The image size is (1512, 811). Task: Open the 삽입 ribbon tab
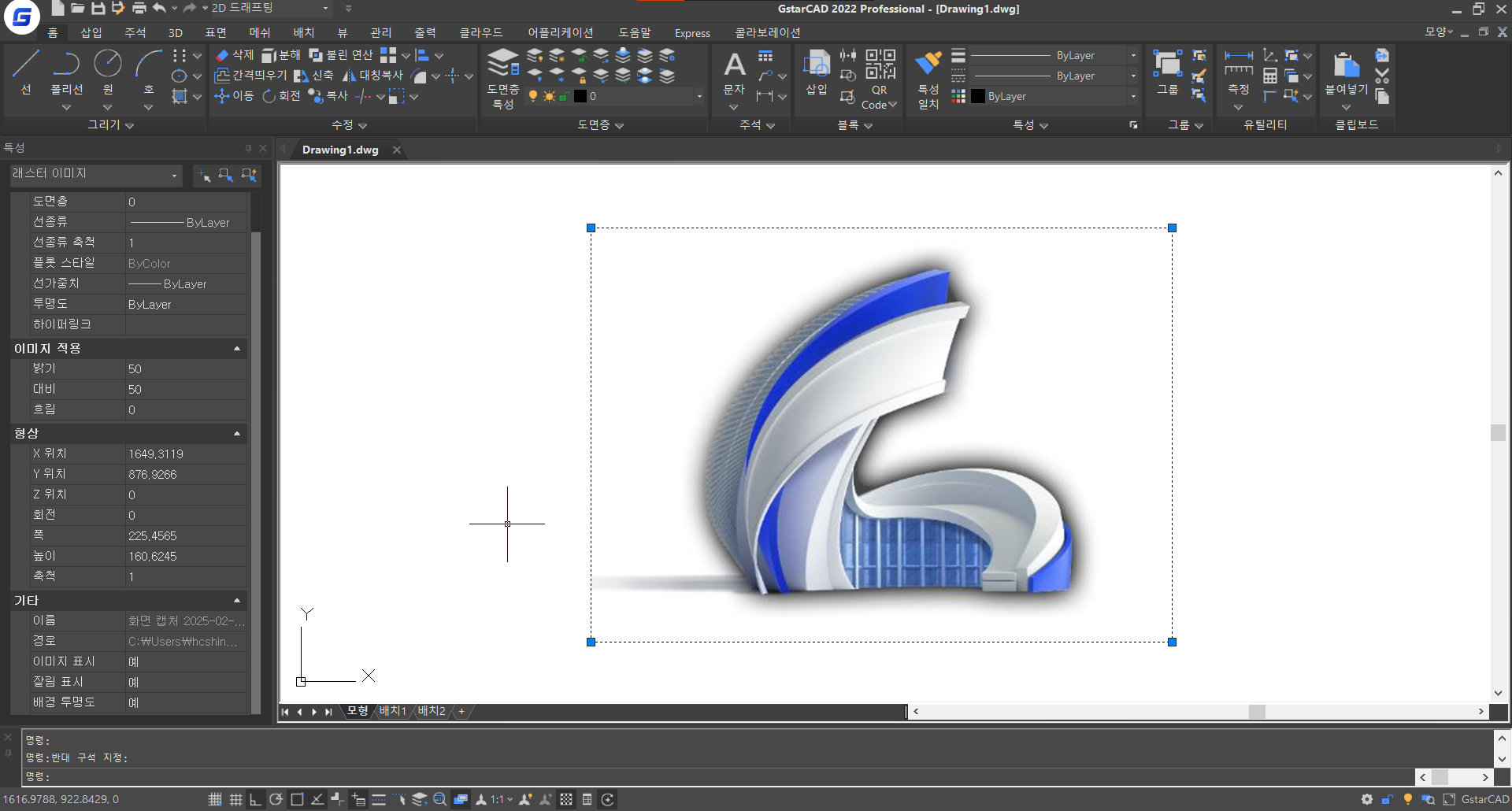91,32
